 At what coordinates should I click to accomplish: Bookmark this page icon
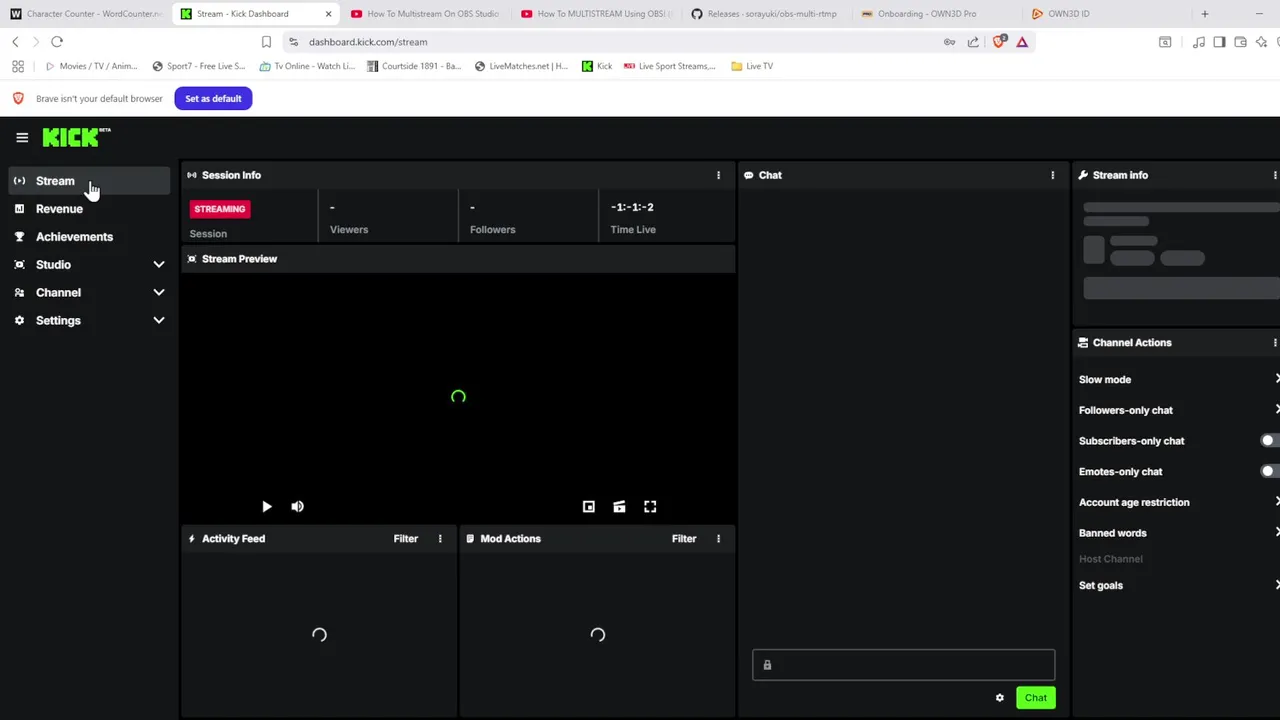click(266, 42)
